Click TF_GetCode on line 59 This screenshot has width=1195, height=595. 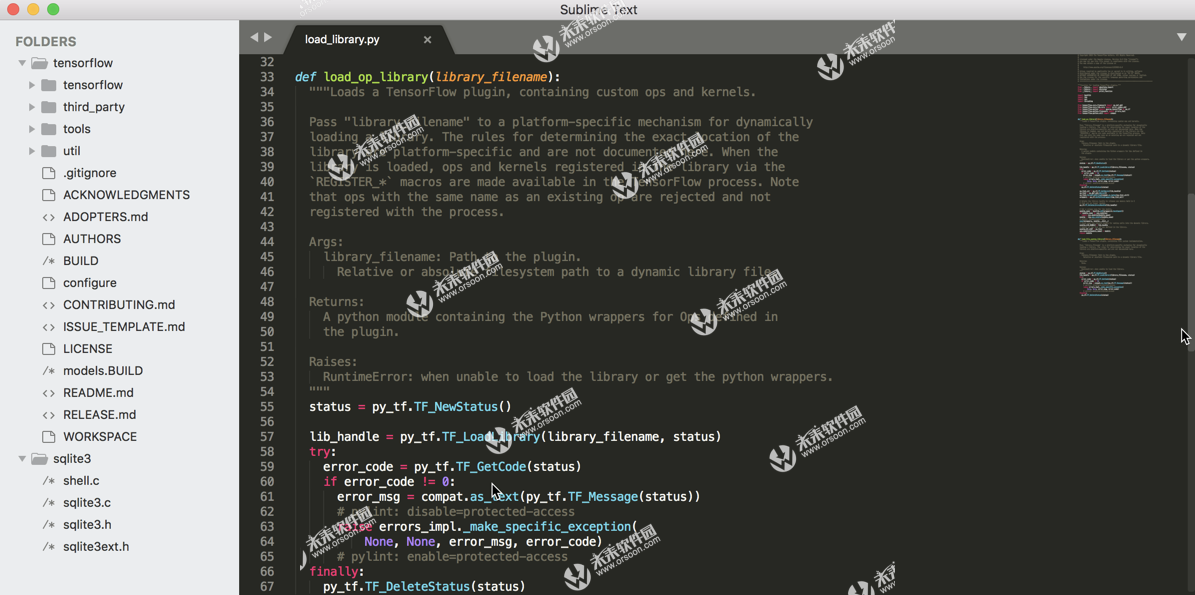pyautogui.click(x=491, y=466)
